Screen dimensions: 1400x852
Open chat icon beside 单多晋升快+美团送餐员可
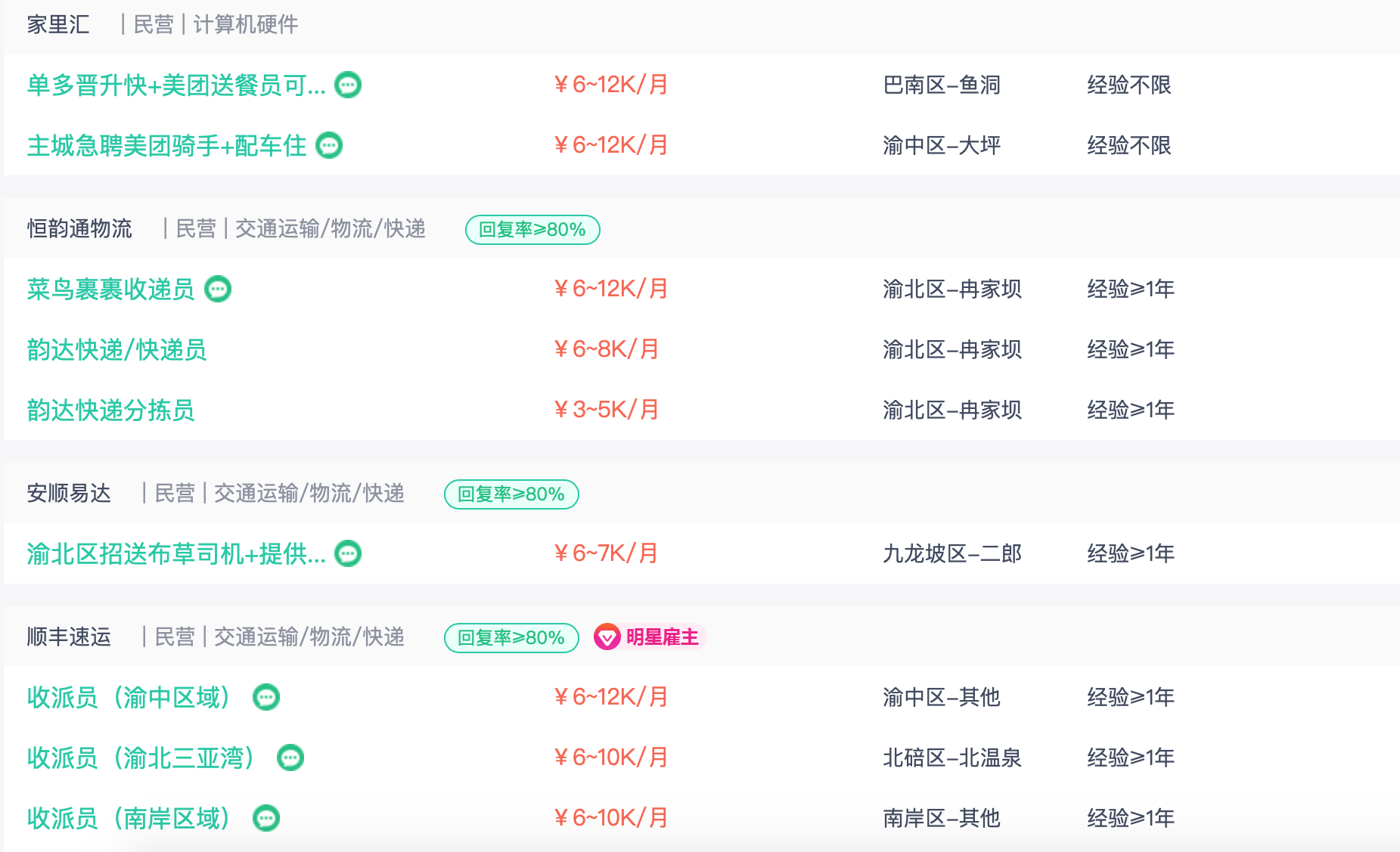tap(348, 85)
